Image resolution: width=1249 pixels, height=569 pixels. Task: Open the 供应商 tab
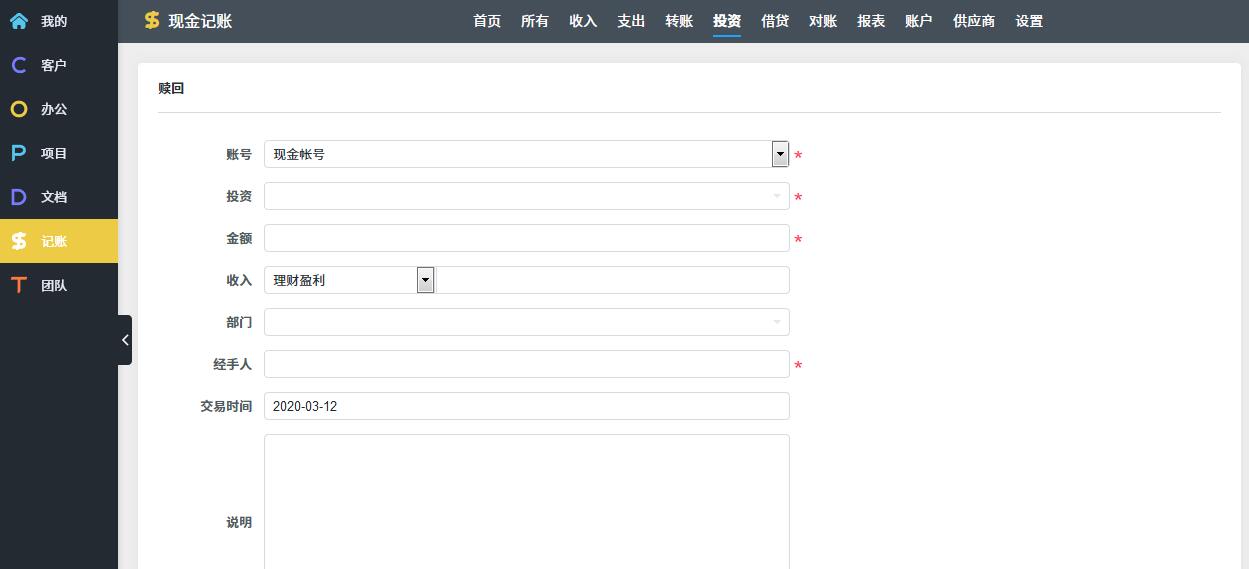tap(974, 21)
